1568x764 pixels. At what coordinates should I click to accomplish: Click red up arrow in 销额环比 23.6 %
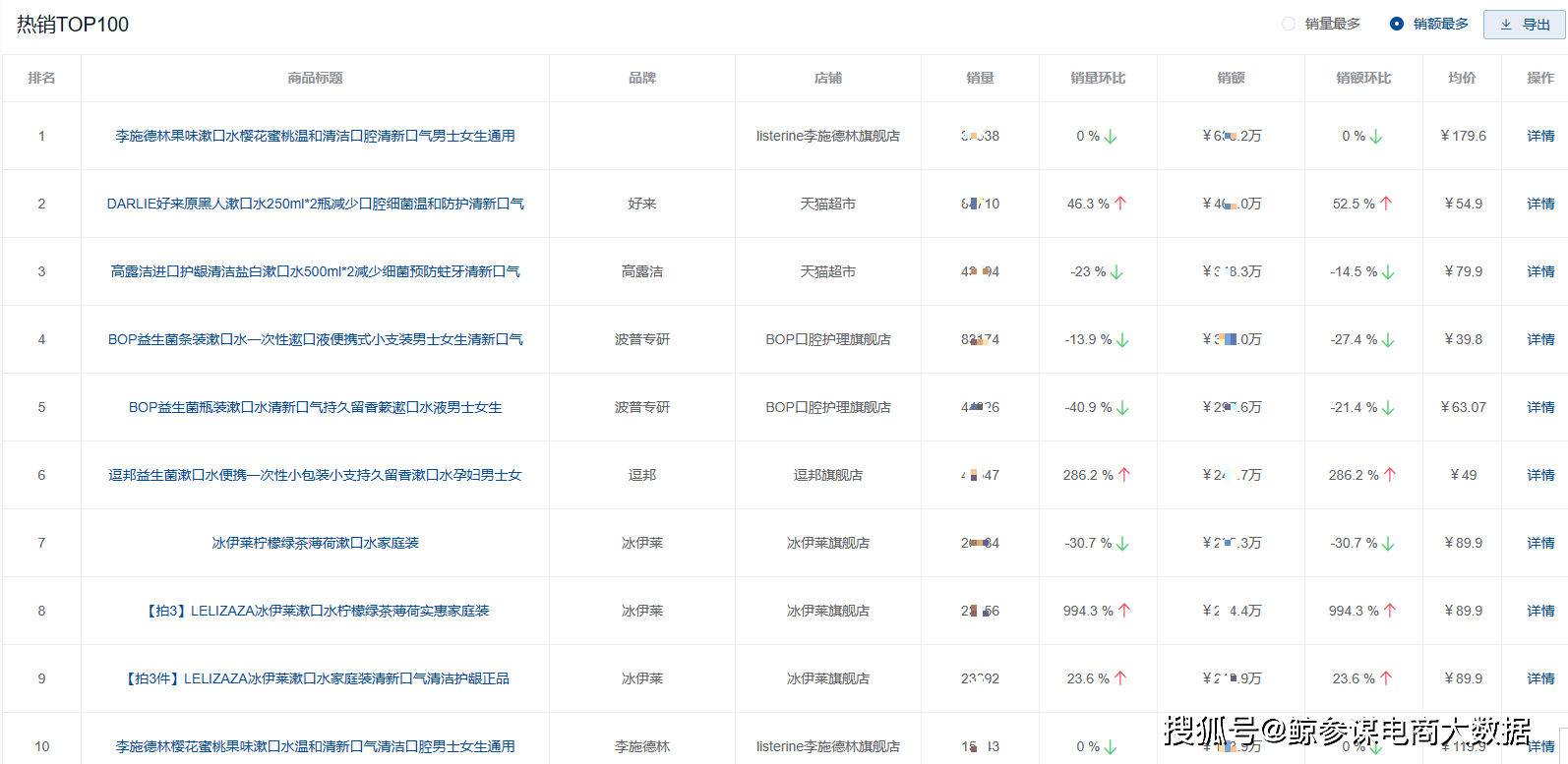(x=1386, y=678)
